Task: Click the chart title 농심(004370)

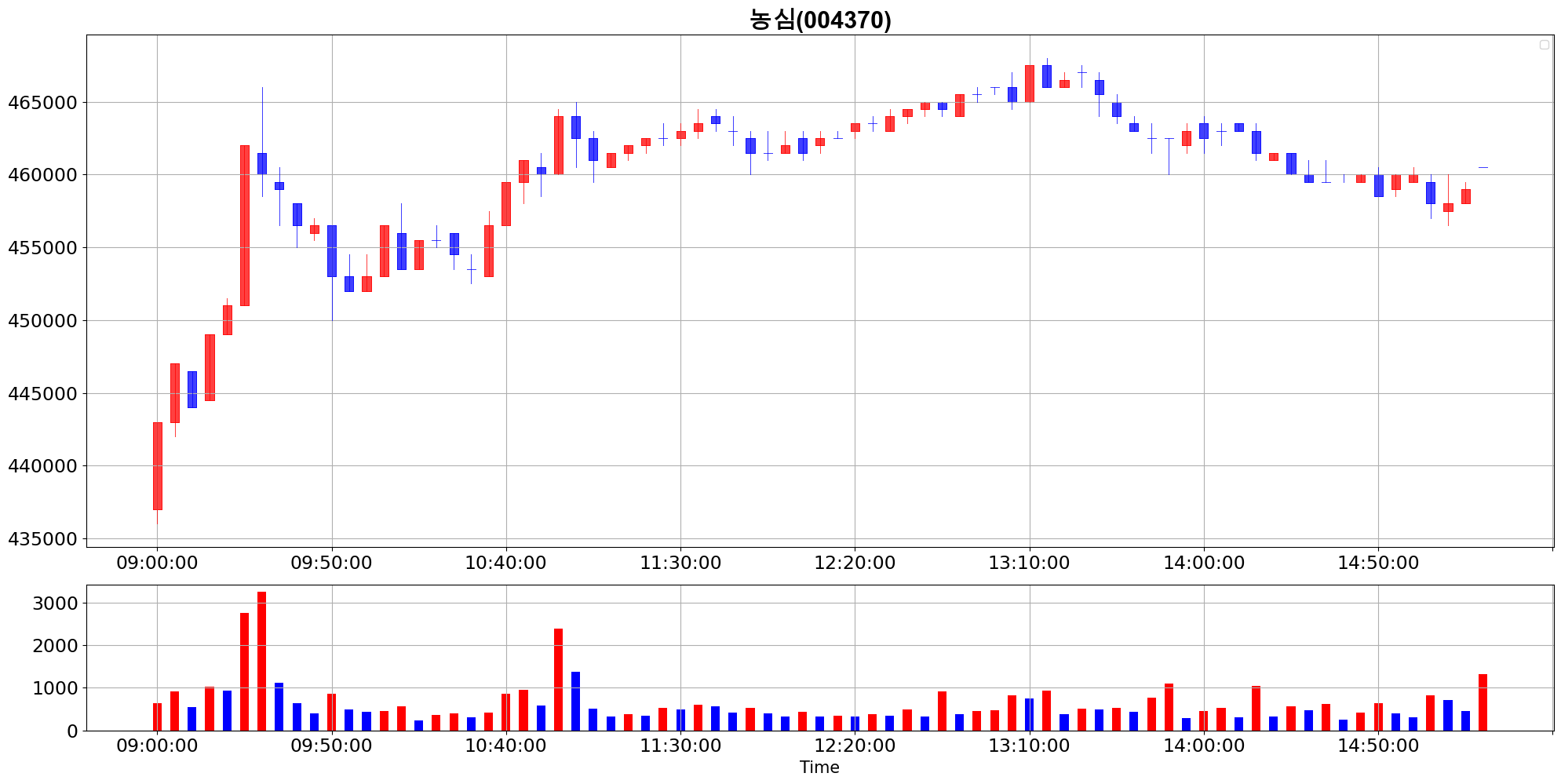Action: click(x=820, y=20)
